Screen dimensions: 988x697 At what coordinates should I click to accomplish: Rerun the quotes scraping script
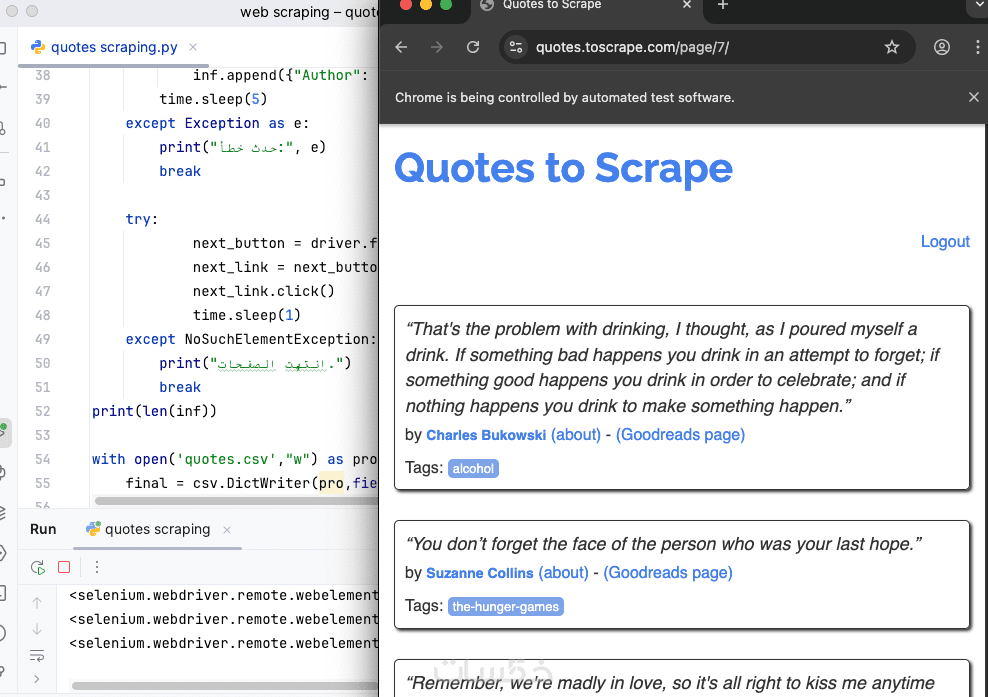[x=37, y=567]
